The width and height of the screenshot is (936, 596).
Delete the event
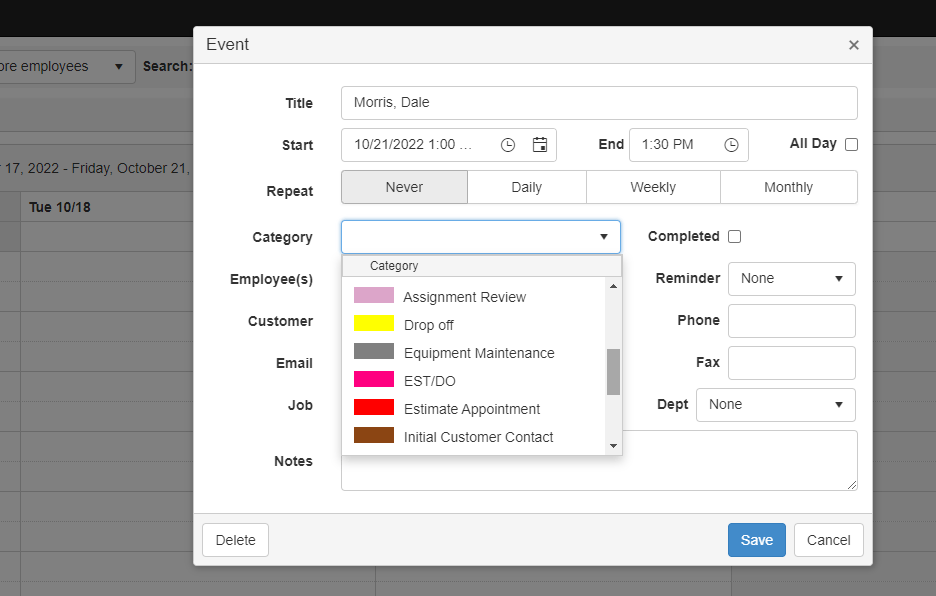pyautogui.click(x=235, y=539)
